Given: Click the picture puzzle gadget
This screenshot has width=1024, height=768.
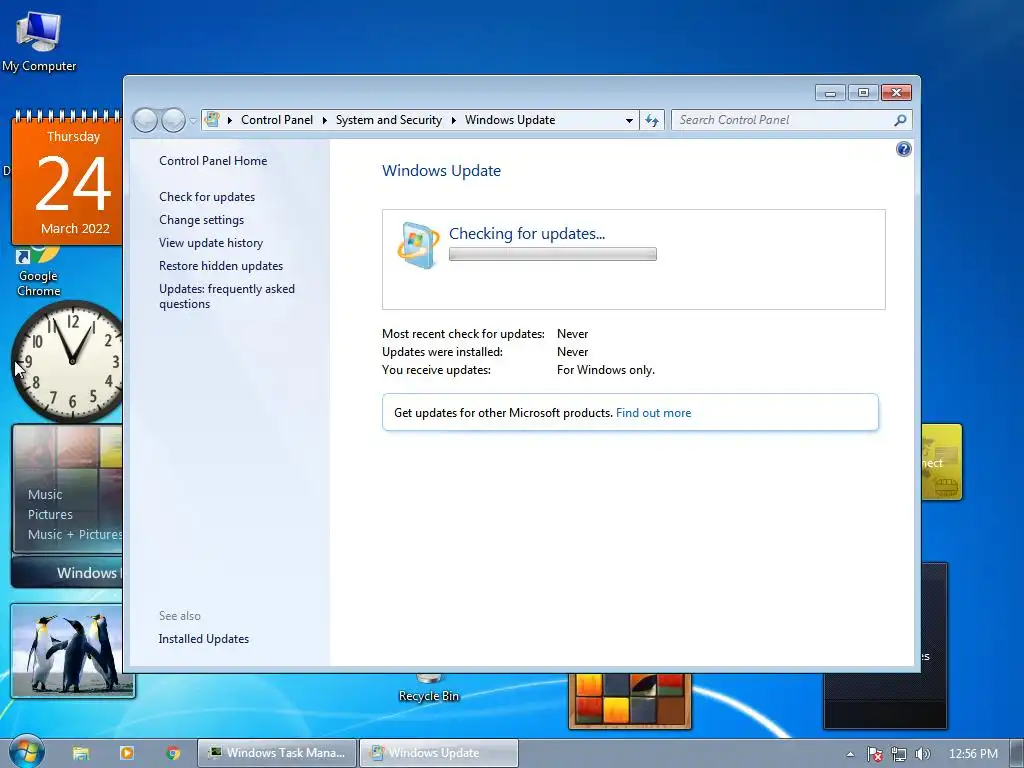Looking at the screenshot, I should point(630,700).
